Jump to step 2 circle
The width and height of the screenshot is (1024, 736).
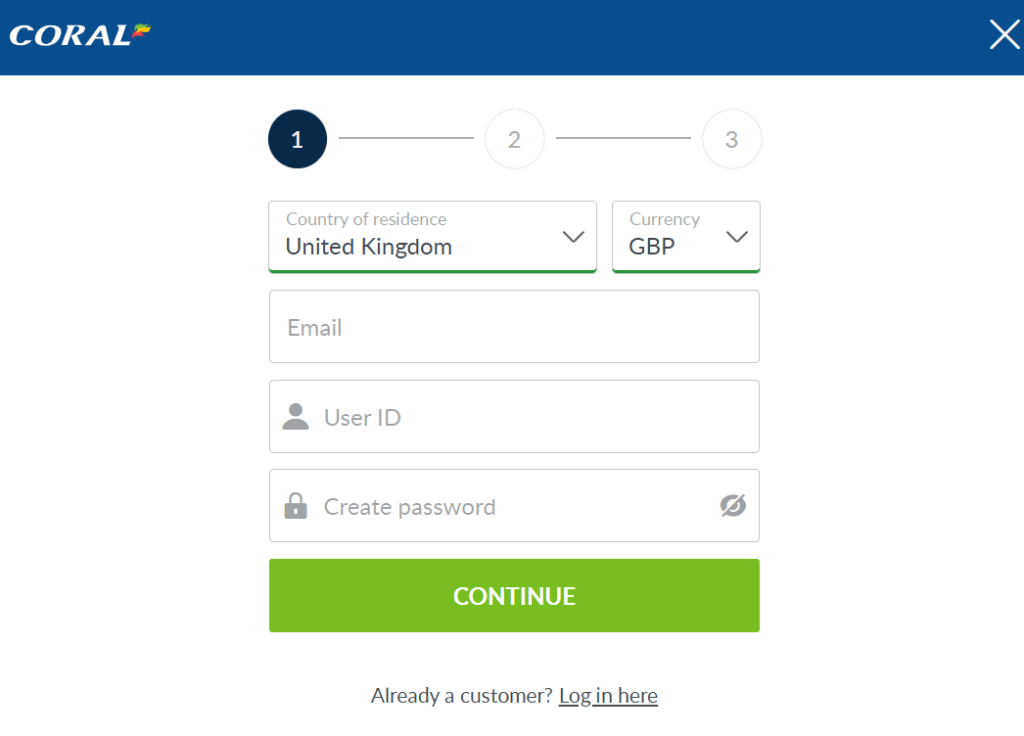click(514, 139)
